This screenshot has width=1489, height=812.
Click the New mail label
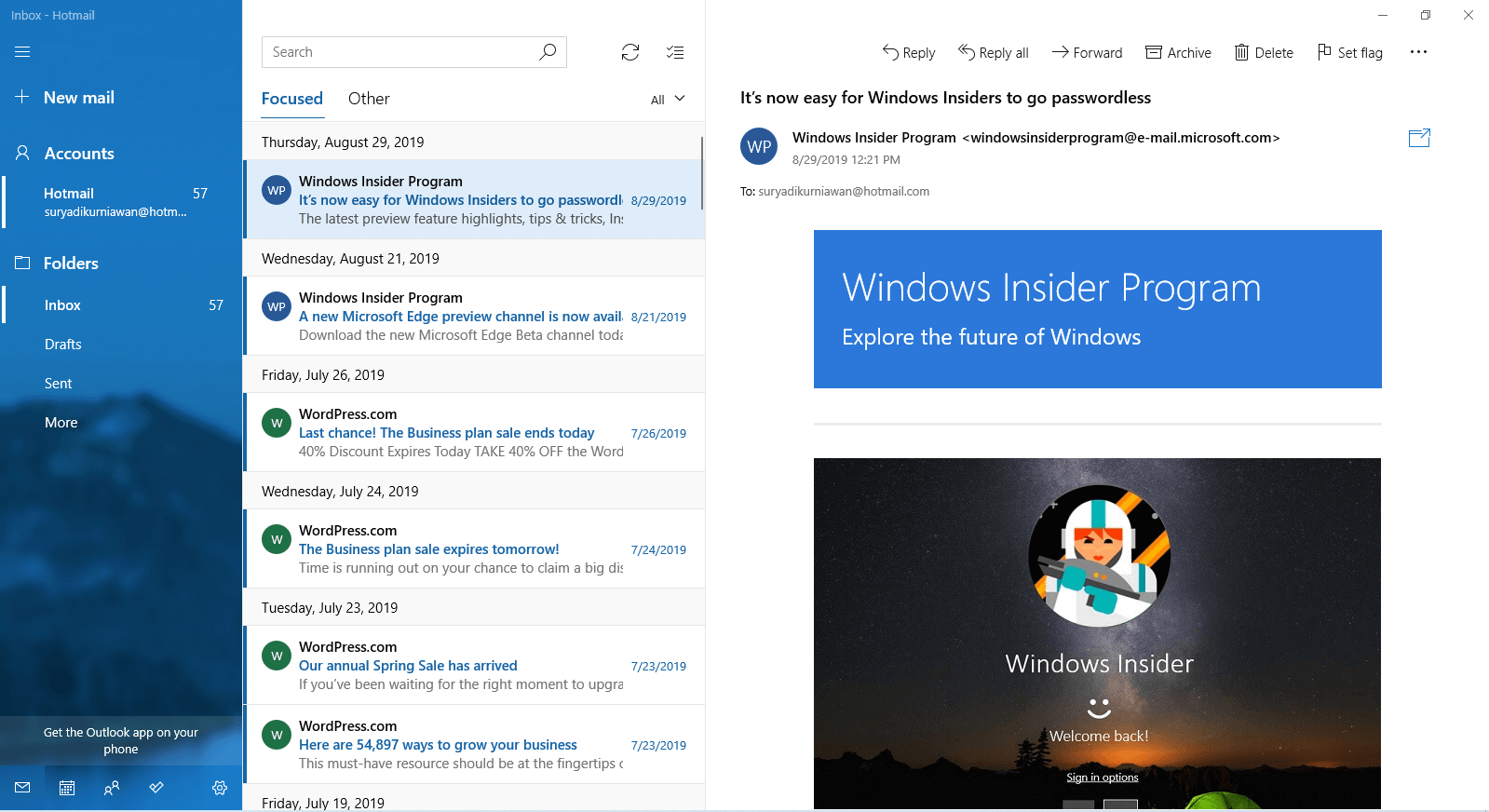pyautogui.click(x=79, y=98)
